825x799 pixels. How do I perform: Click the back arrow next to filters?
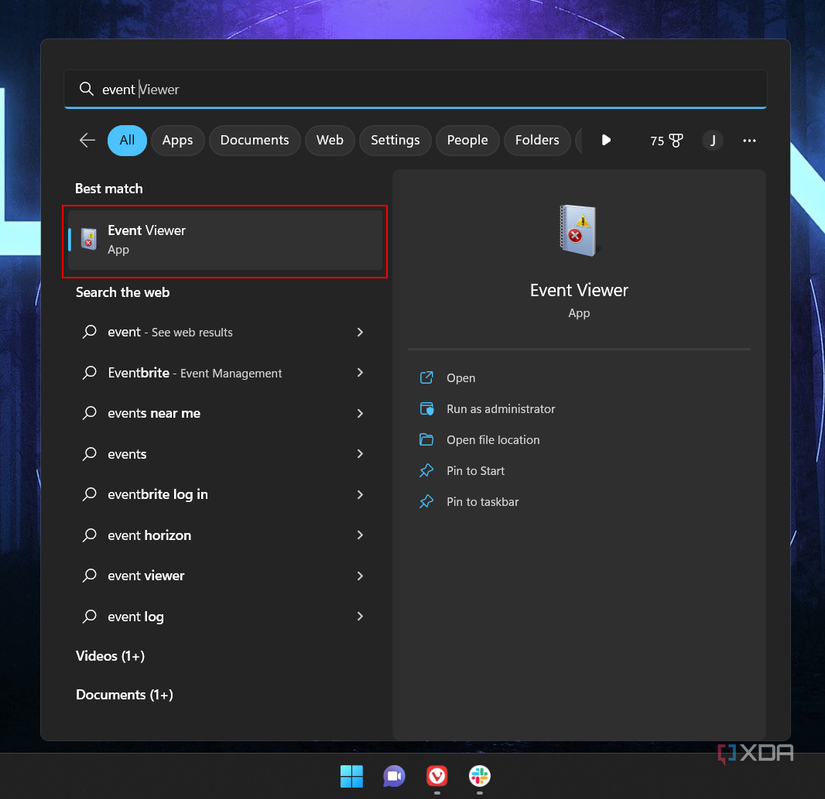click(x=87, y=141)
